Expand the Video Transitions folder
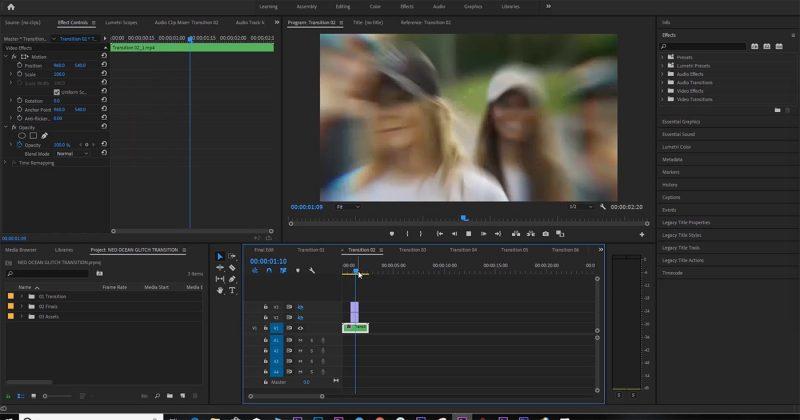 pyautogui.click(x=664, y=100)
